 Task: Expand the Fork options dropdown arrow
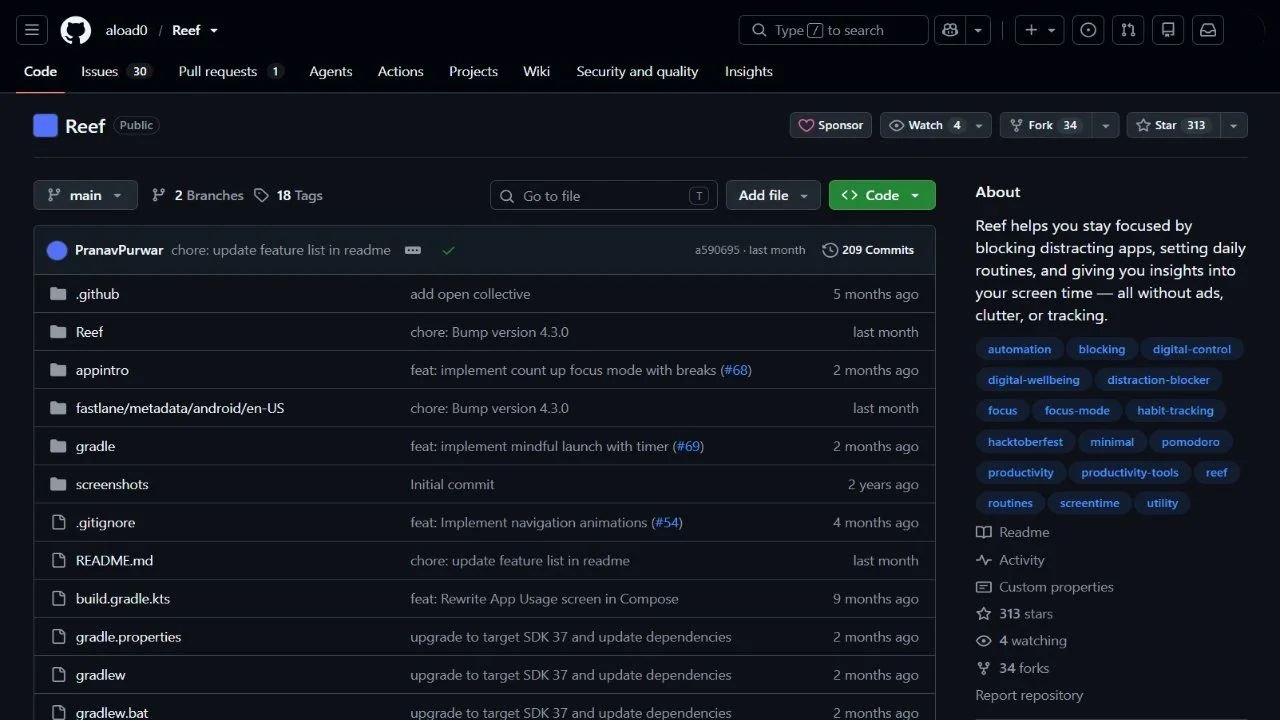1105,125
